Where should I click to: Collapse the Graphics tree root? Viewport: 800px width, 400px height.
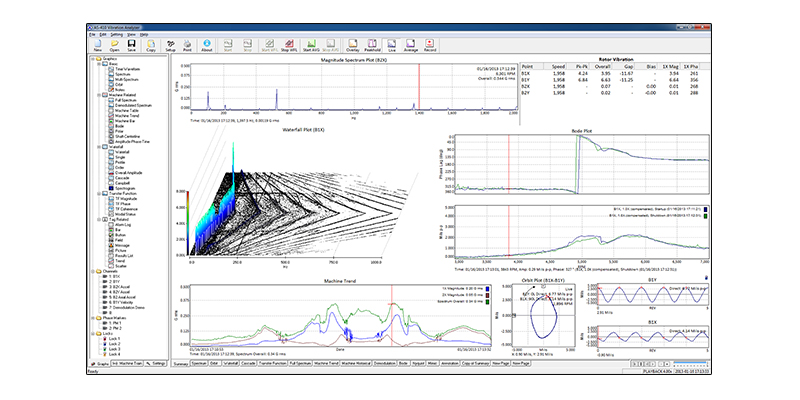click(92, 59)
